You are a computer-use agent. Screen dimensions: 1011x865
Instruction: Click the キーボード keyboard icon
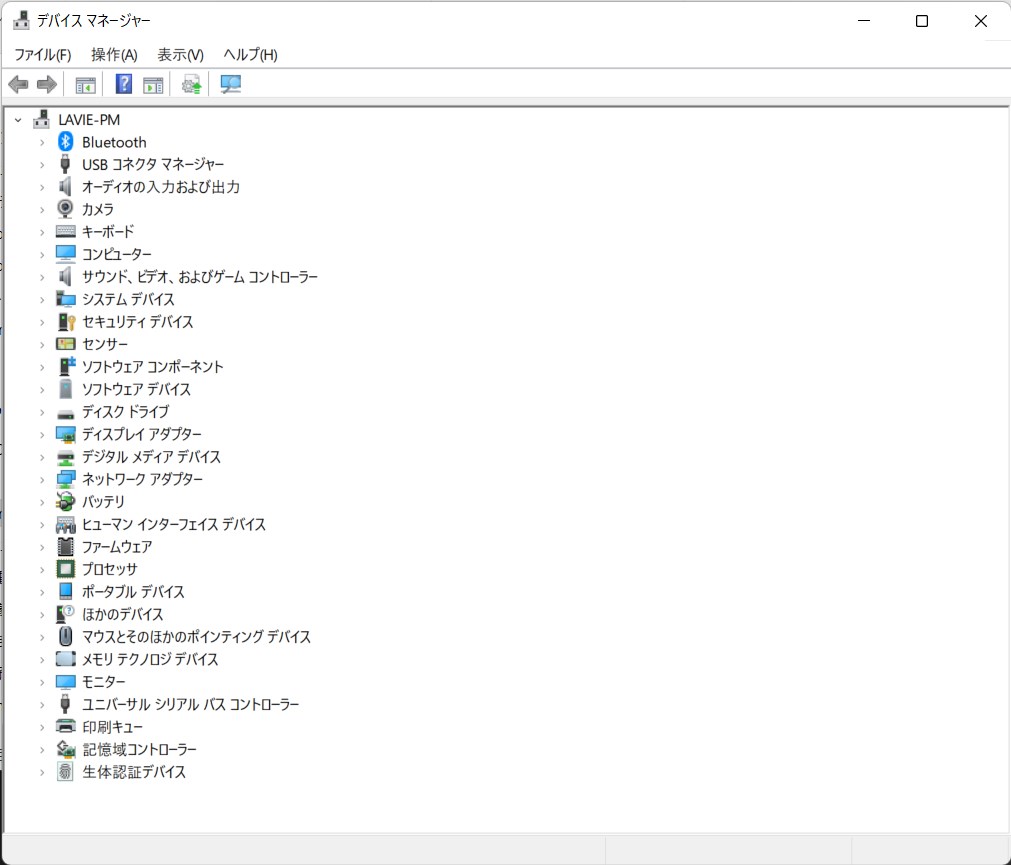pyautogui.click(x=65, y=231)
